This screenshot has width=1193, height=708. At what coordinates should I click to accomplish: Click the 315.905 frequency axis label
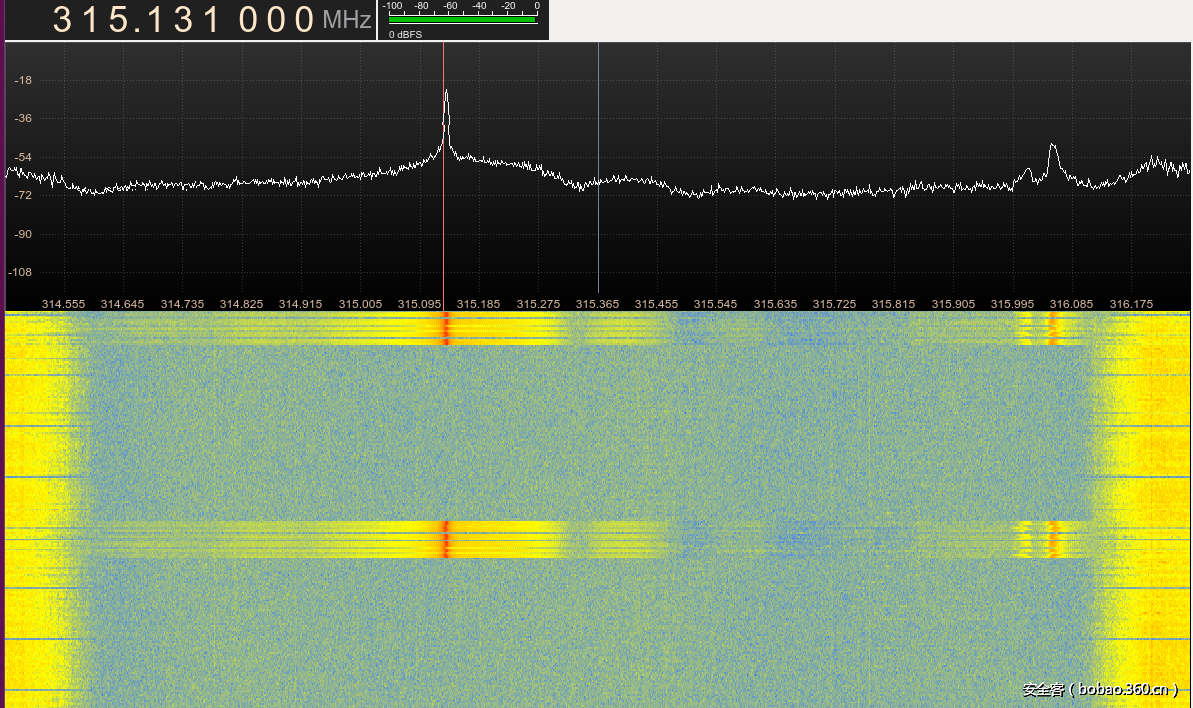(953, 303)
